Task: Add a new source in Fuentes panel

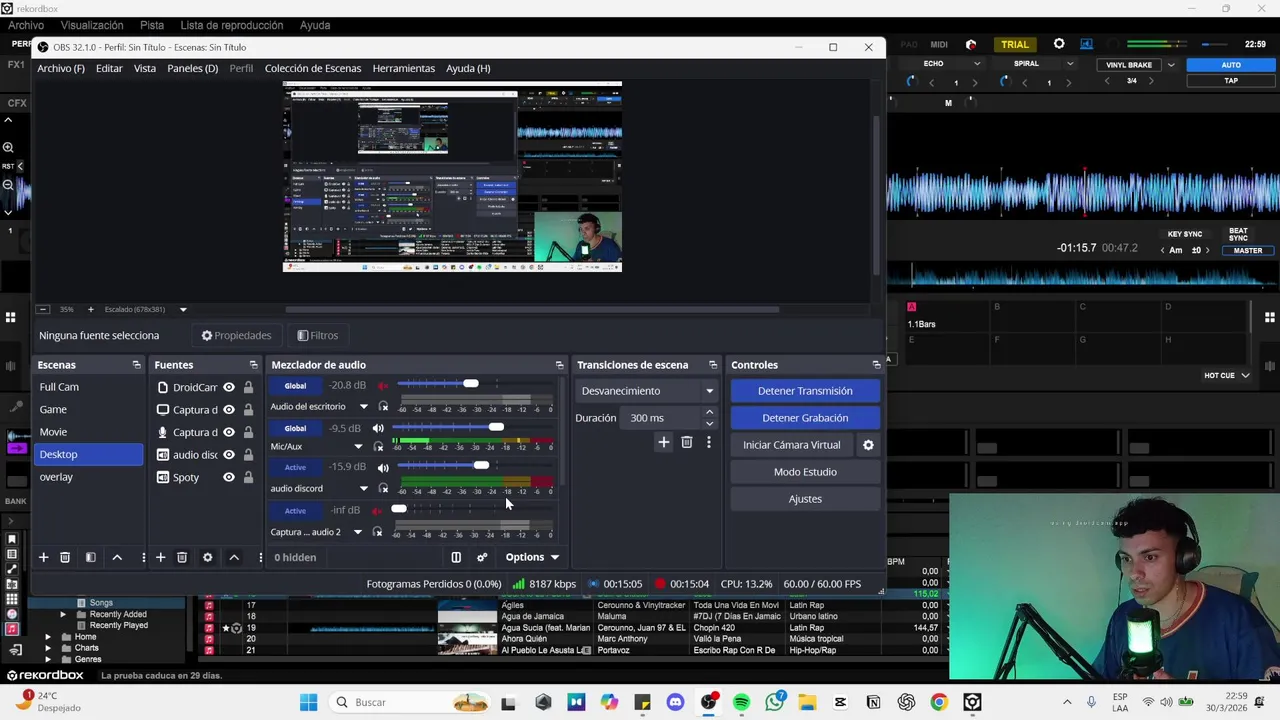Action: click(x=160, y=557)
